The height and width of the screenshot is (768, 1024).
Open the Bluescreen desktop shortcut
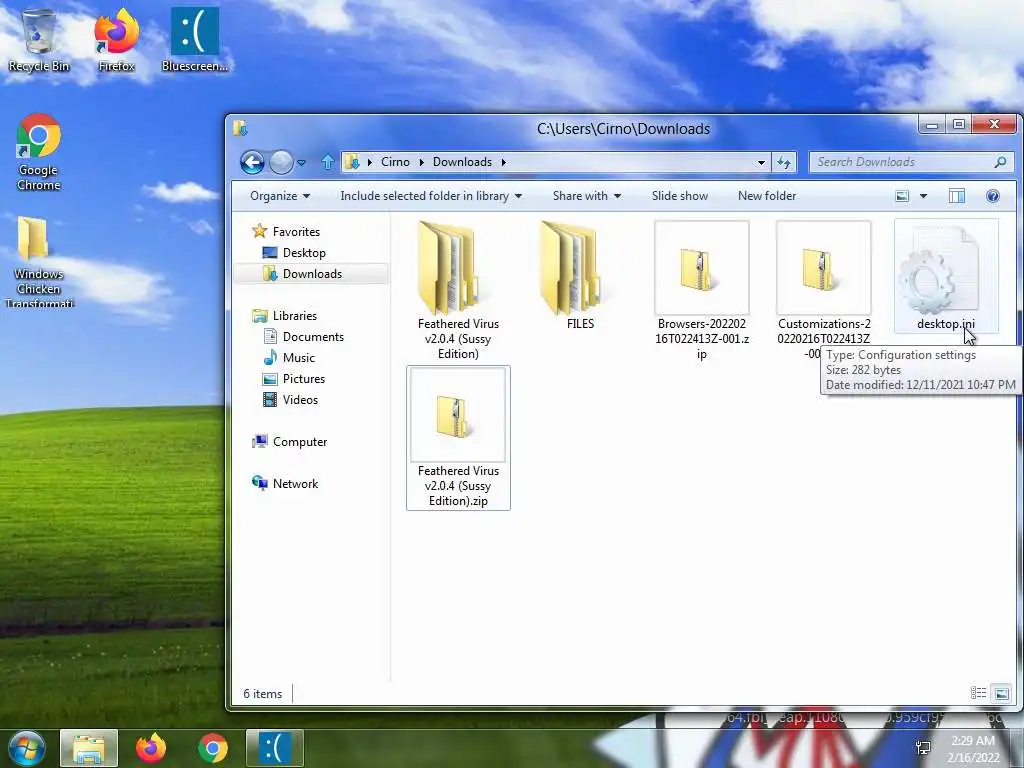(x=195, y=40)
